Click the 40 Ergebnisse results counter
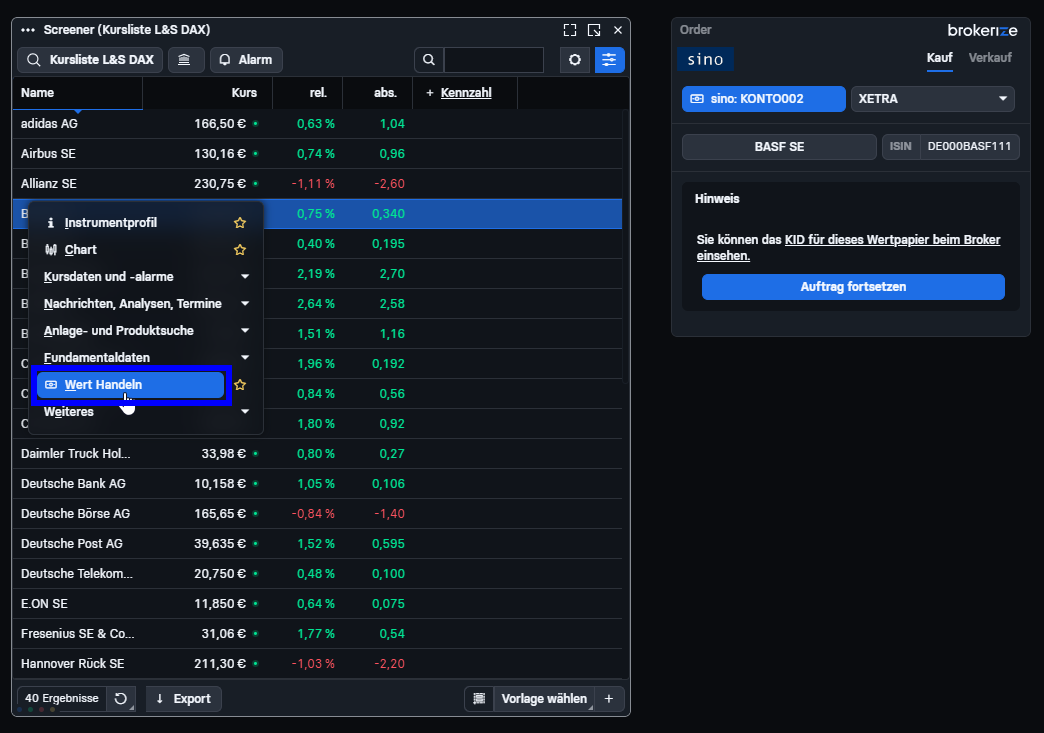The width and height of the screenshot is (1044, 733). coord(61,698)
